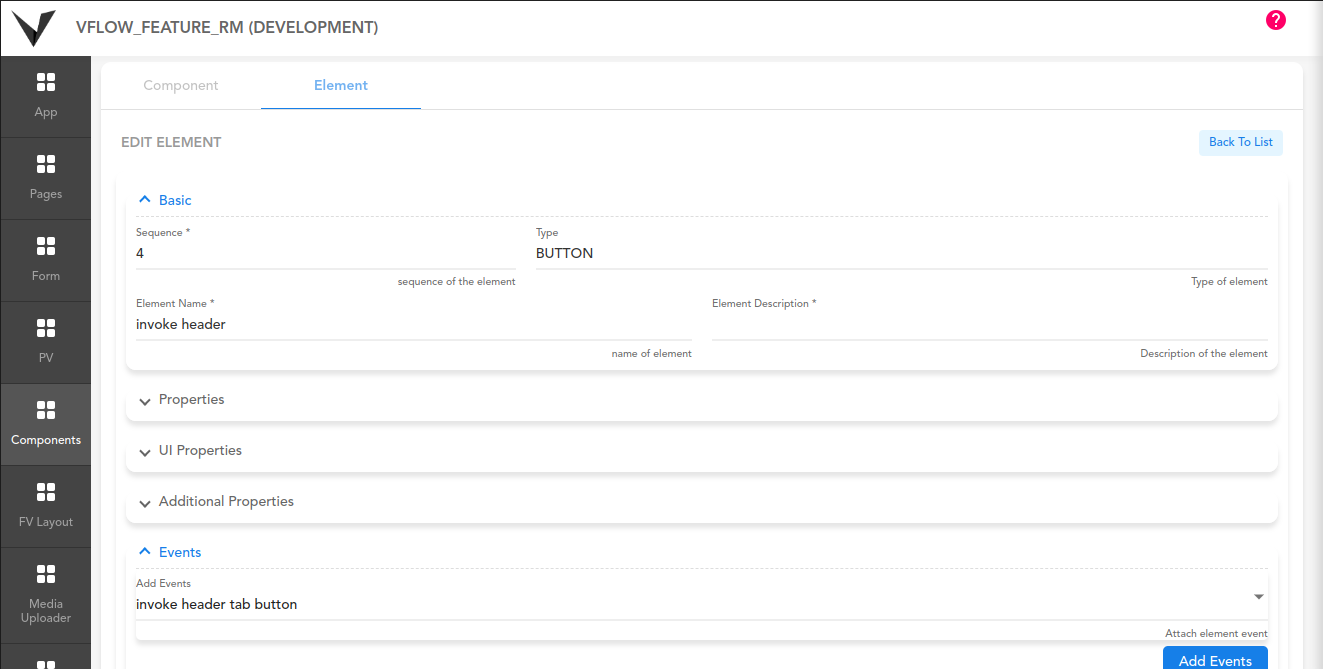Image resolution: width=1323 pixels, height=669 pixels.
Task: Navigate to FV Layout in sidebar
Action: pos(45,506)
